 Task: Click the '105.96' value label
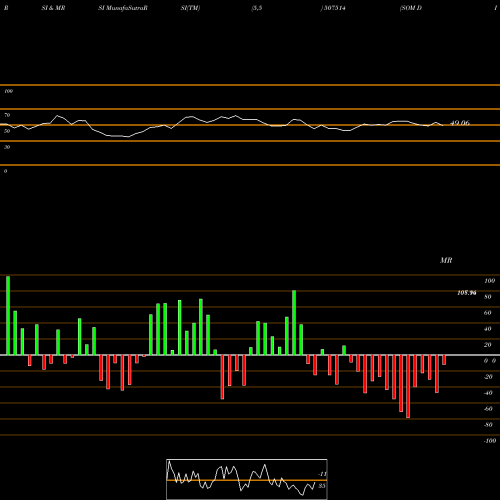click(467, 293)
